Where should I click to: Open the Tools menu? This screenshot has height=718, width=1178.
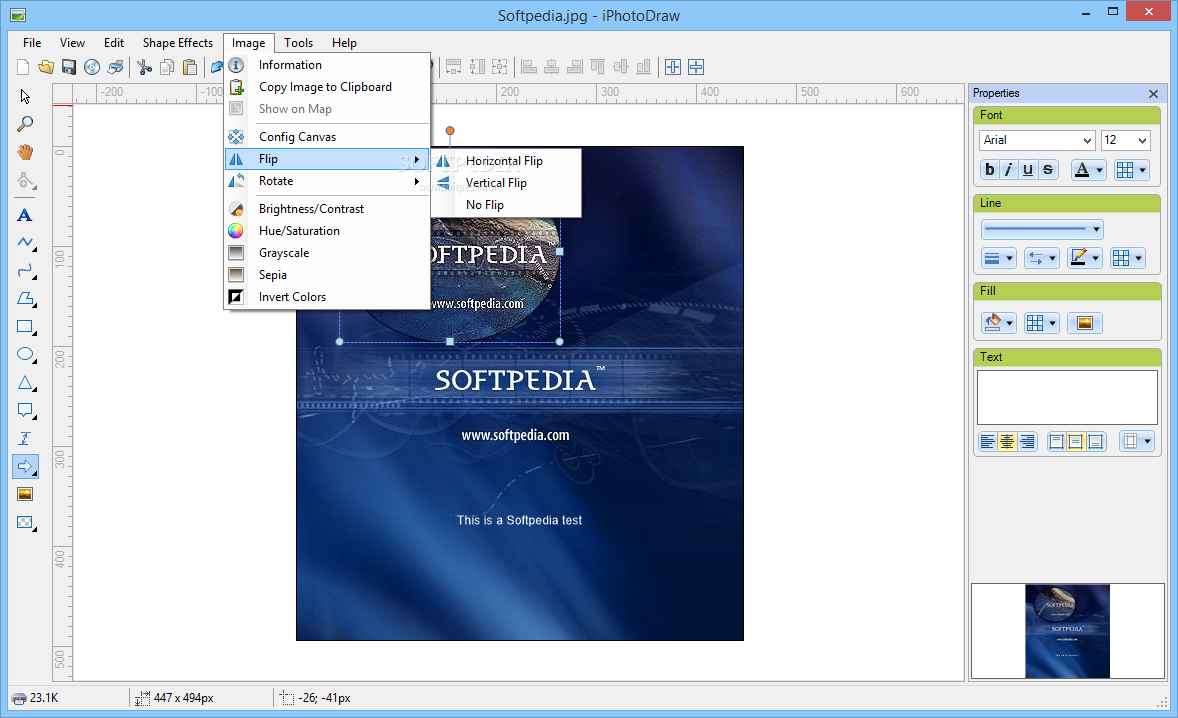coord(298,43)
